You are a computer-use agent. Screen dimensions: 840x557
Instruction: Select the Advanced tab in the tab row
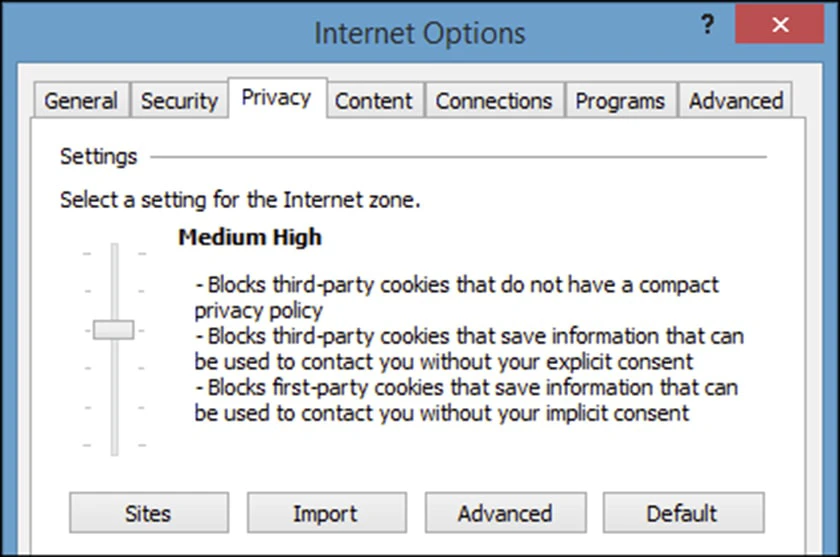[736, 100]
